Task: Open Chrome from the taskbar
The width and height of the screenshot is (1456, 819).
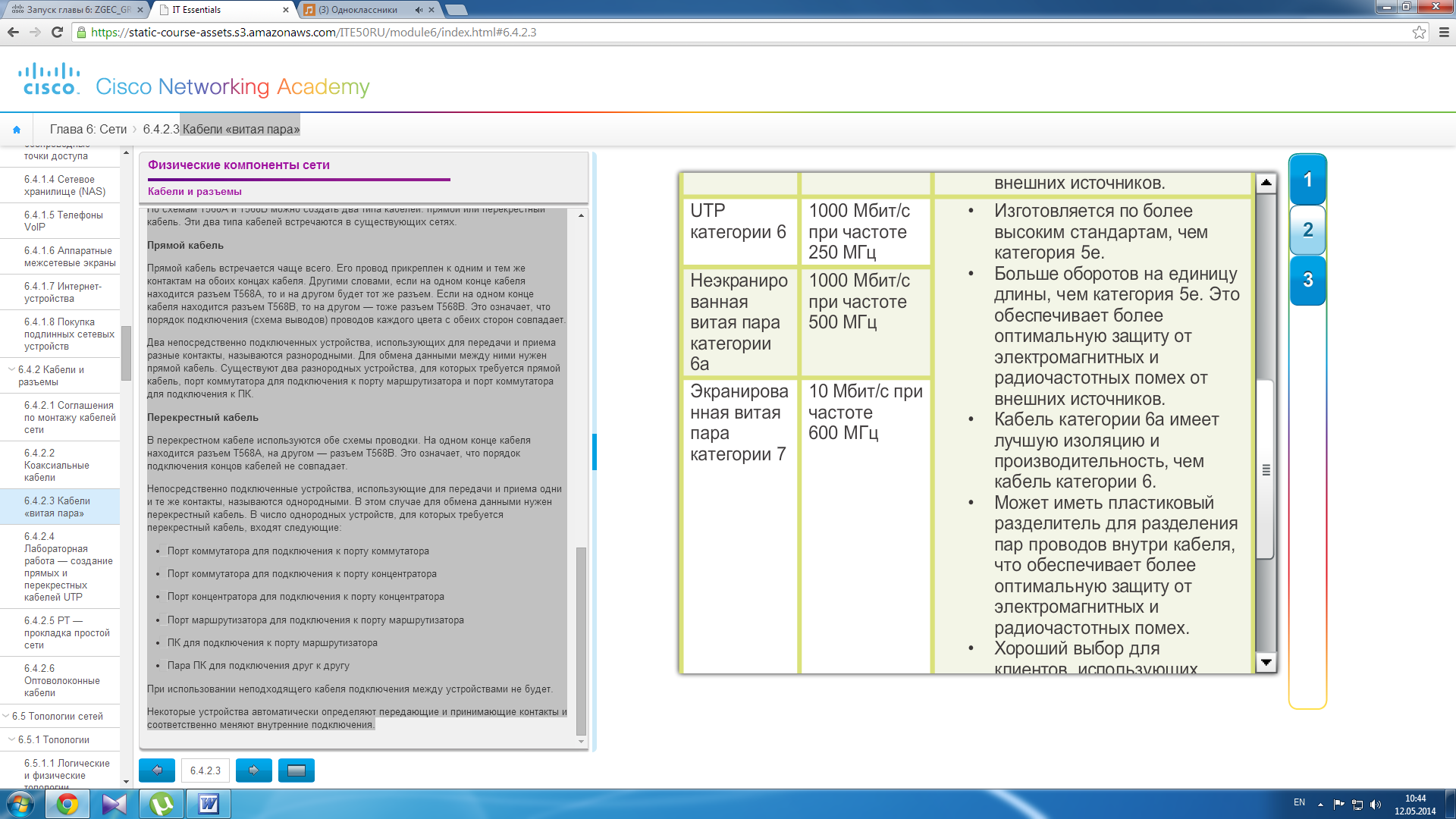Action: (67, 804)
